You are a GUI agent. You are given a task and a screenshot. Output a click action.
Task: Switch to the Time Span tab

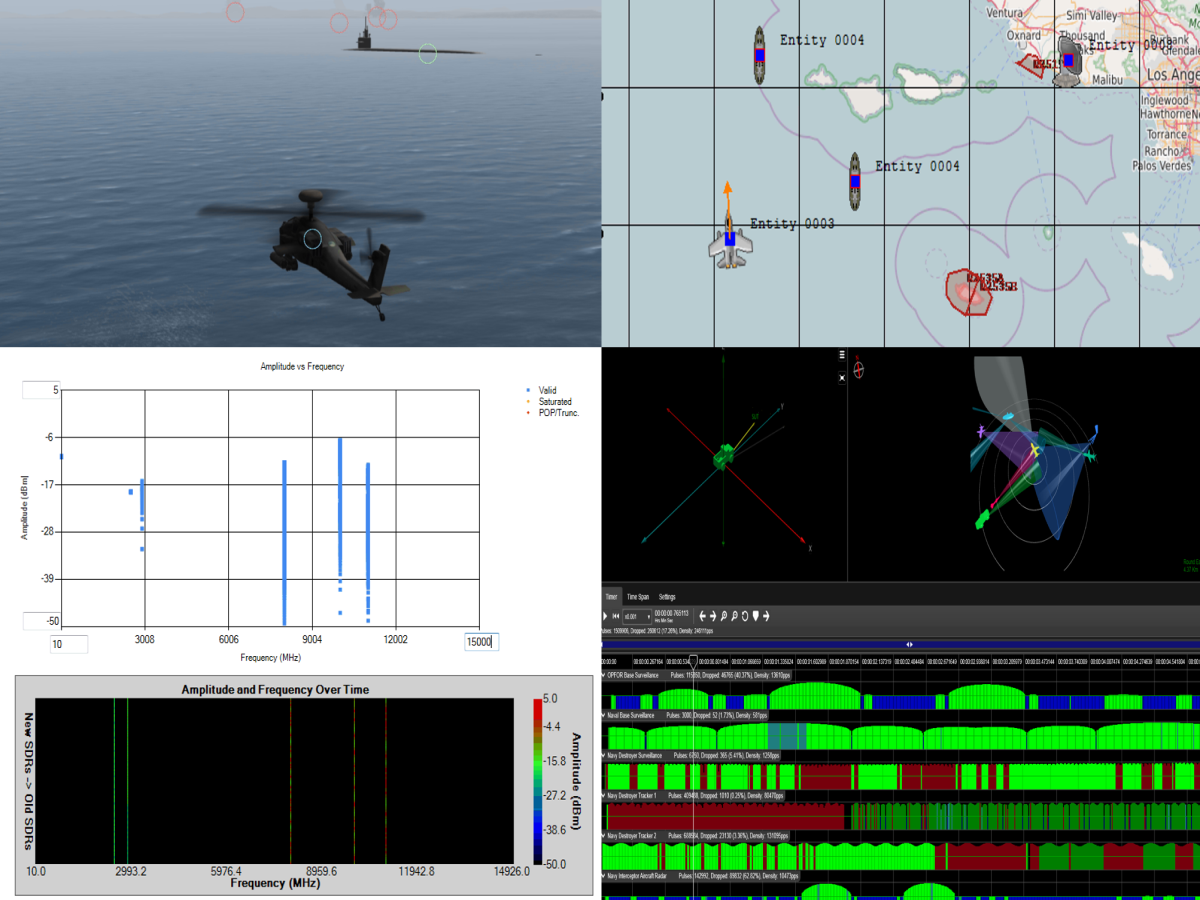[x=638, y=597]
